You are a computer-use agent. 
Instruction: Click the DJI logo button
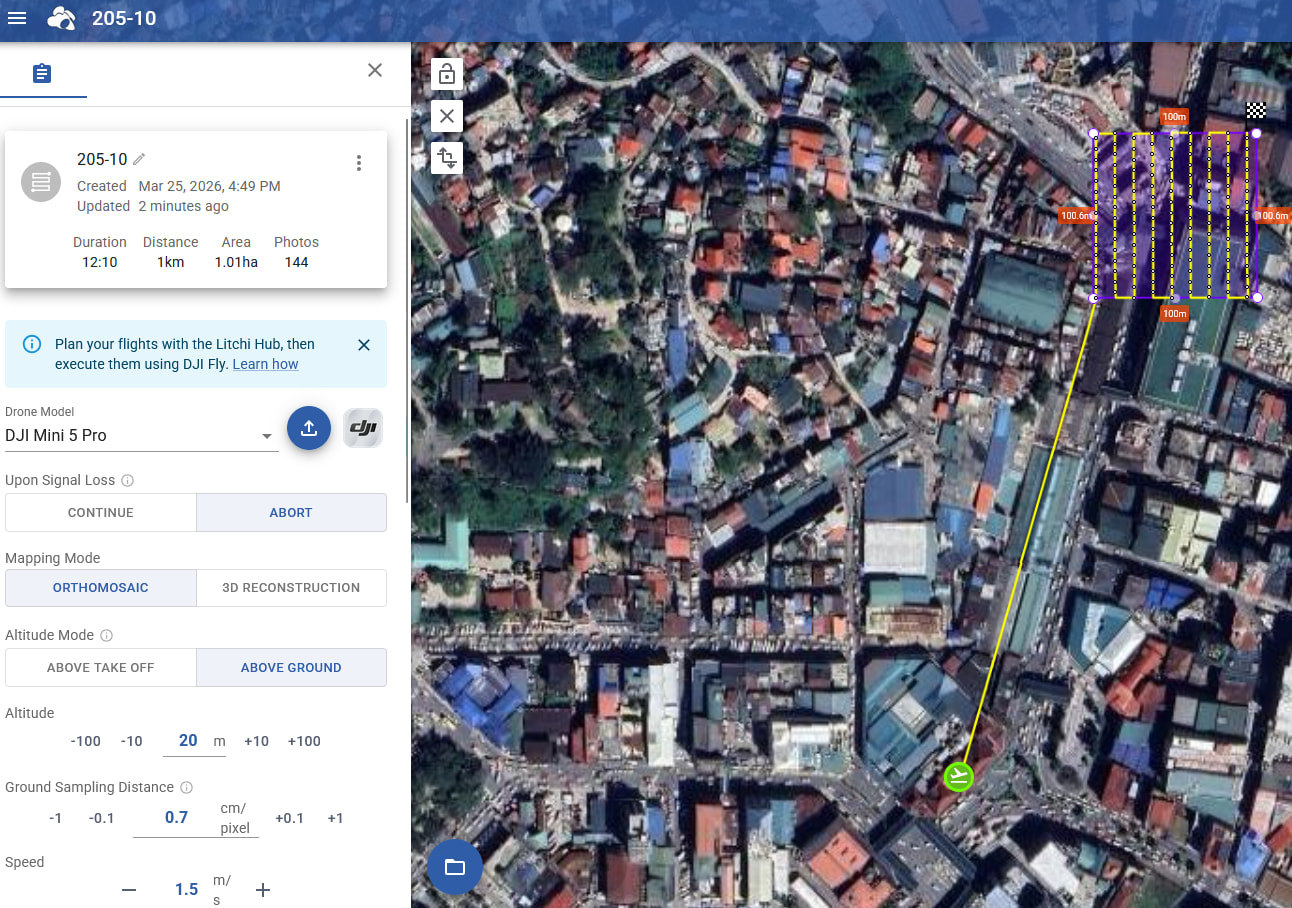tap(363, 428)
